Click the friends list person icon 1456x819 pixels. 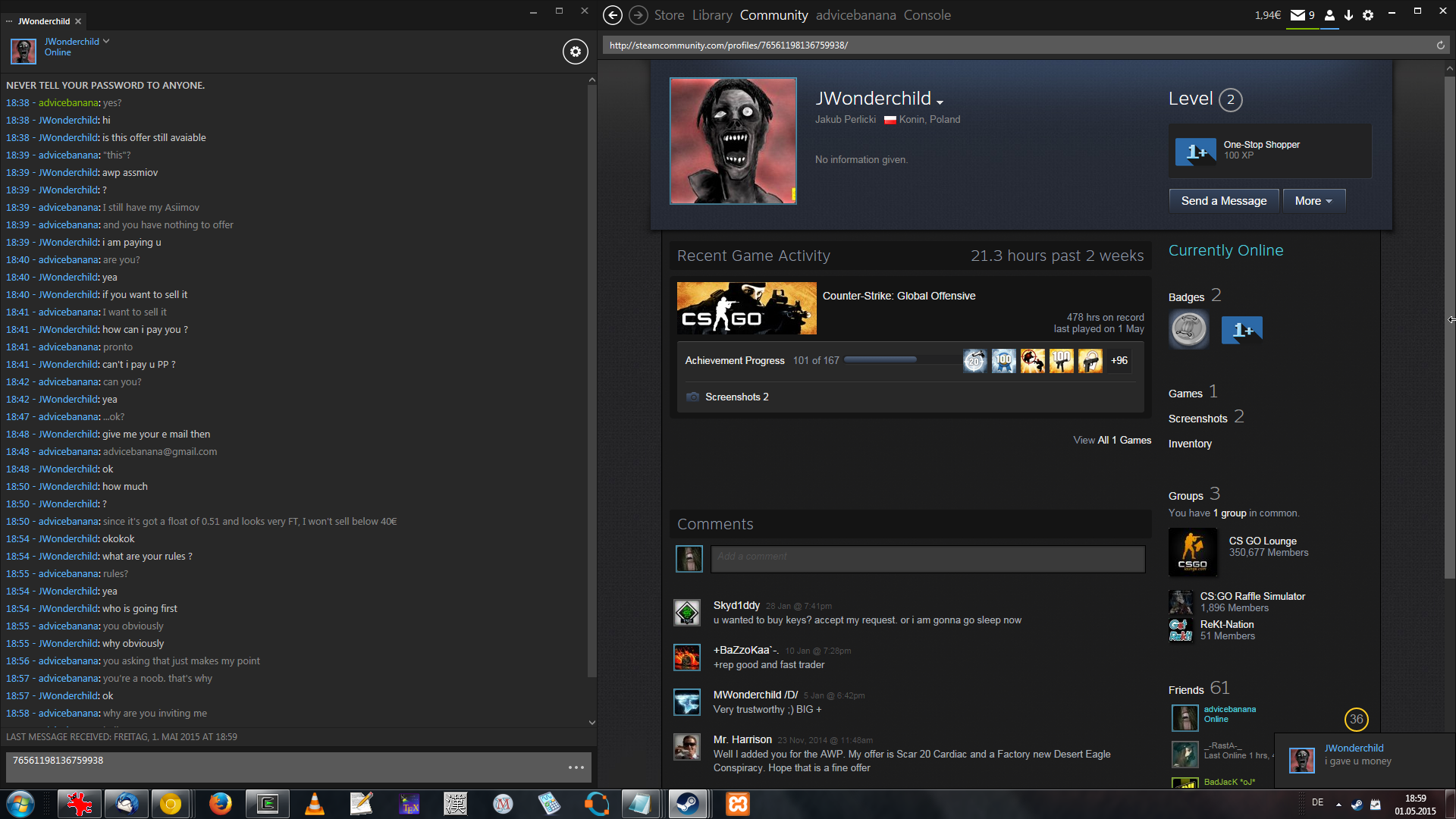(1329, 15)
